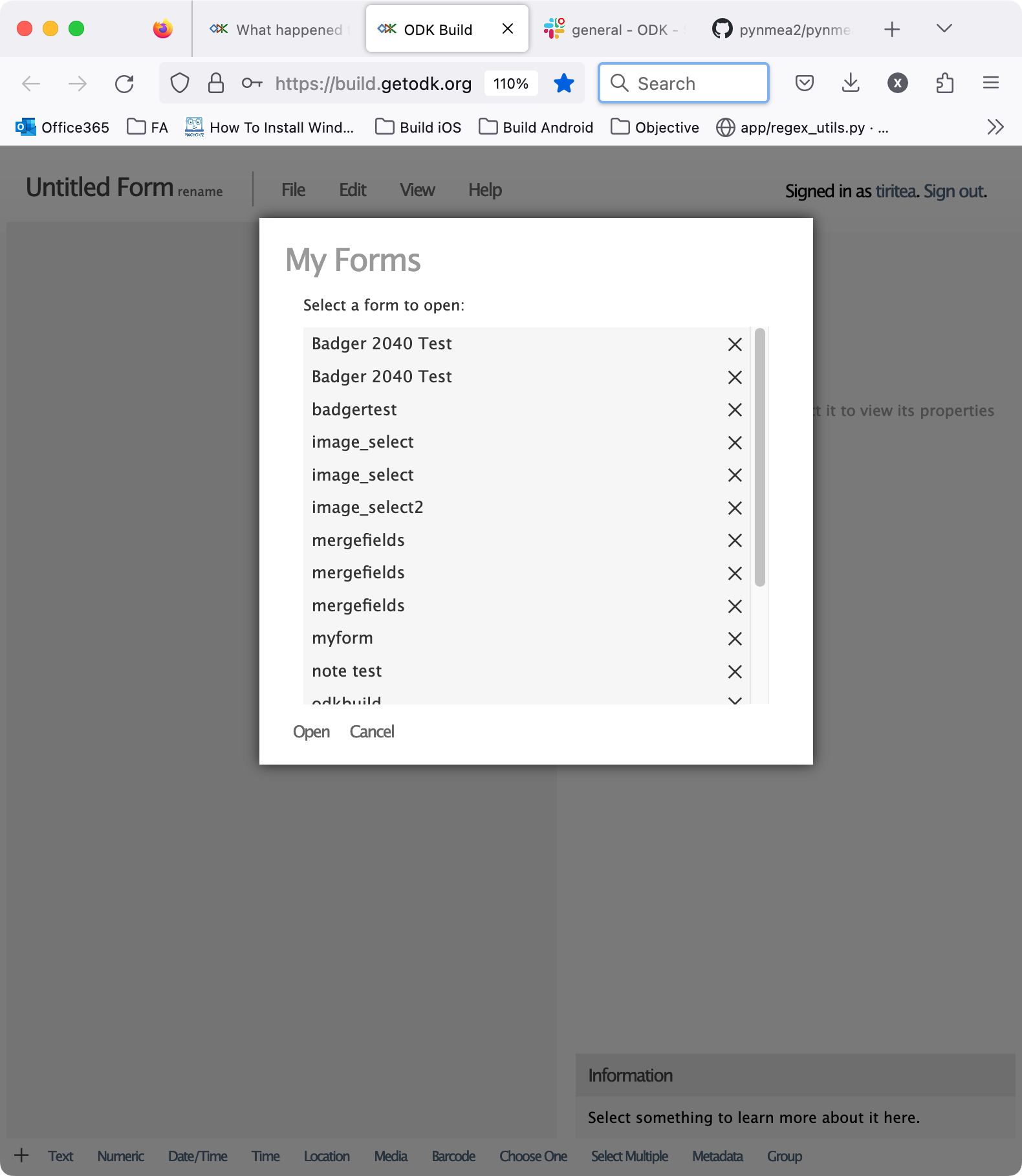The width and height of the screenshot is (1022, 1176).
Task: Add a Choose One question
Action: (x=533, y=1156)
